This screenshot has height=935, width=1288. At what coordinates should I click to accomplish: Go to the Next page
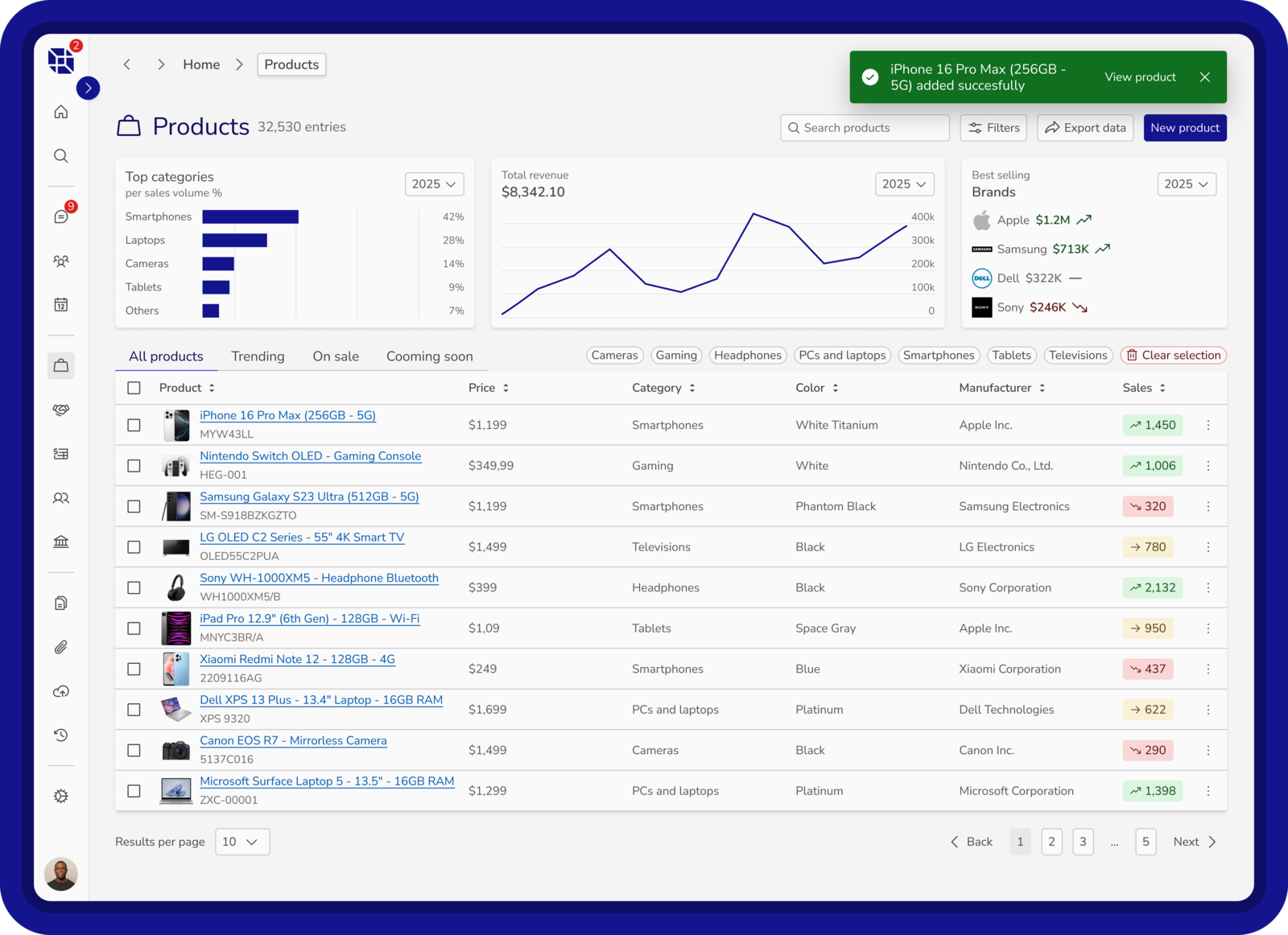(1195, 842)
